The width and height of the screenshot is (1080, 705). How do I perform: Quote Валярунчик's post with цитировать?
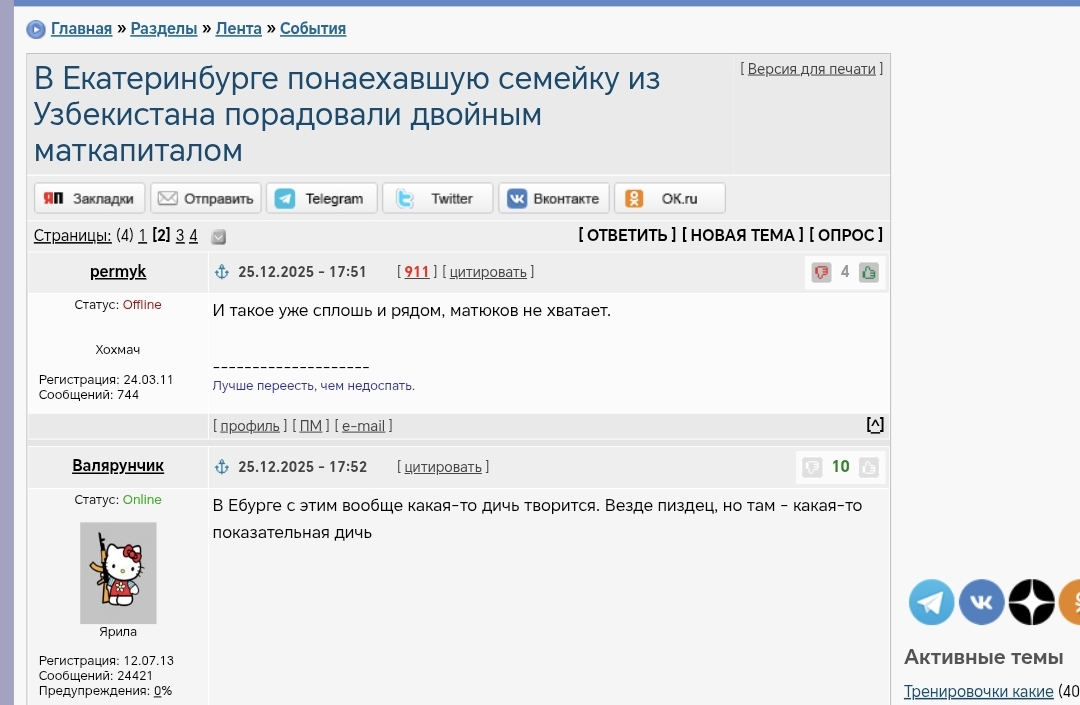point(443,467)
